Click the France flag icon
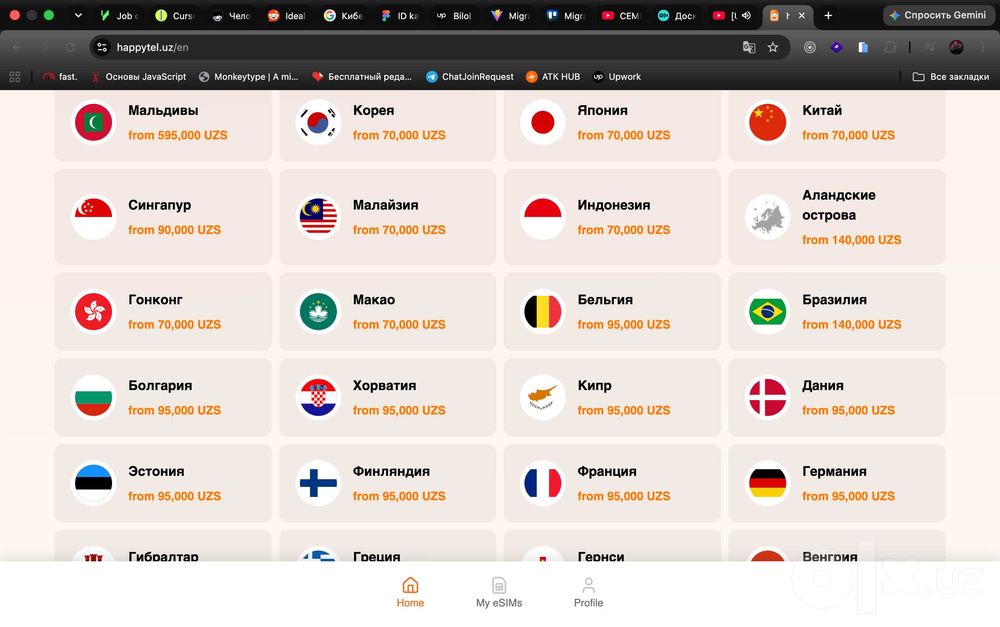Screen dimensions: 1000x627 click(x=543, y=483)
